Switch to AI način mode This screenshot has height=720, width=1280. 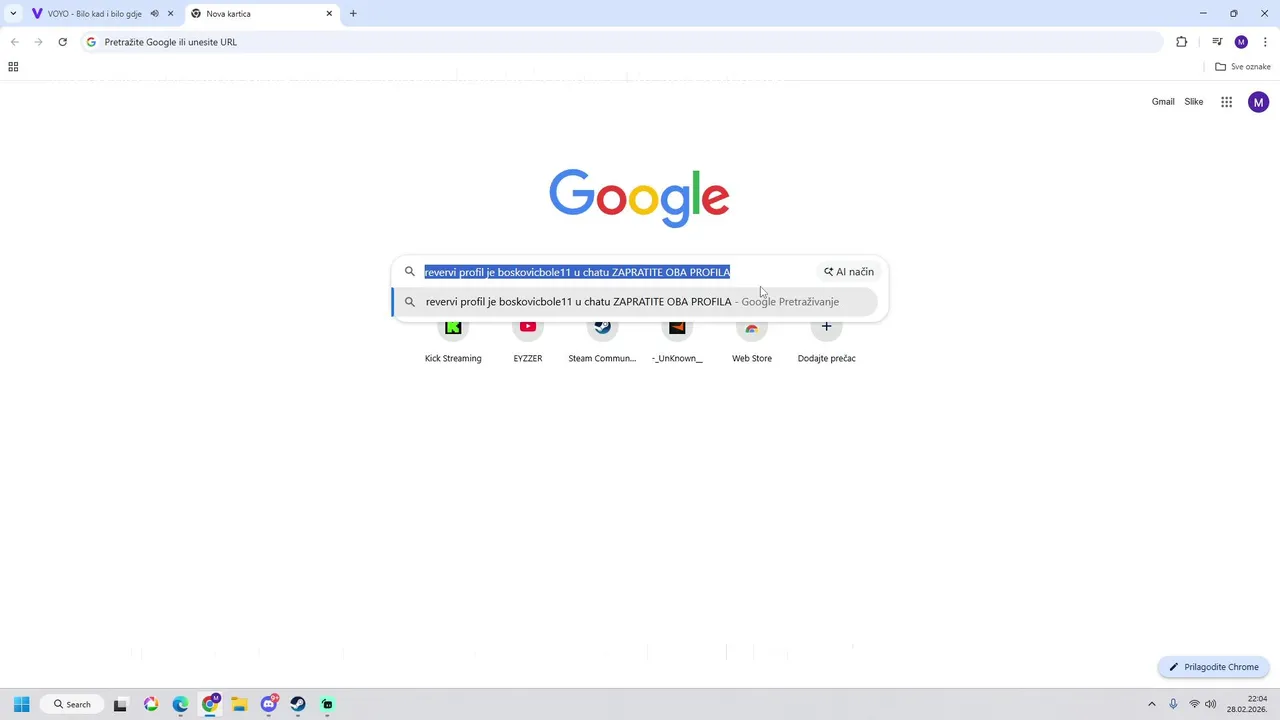tap(849, 272)
